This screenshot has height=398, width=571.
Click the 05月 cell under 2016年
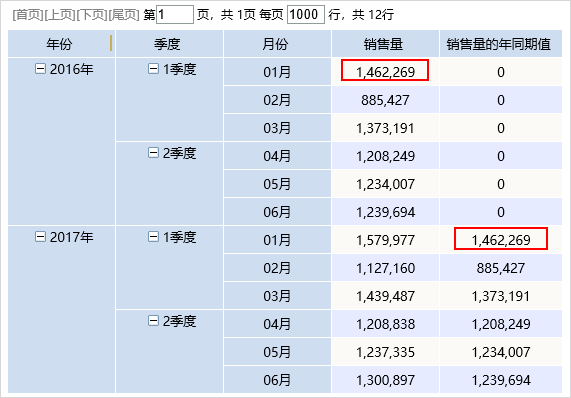pyautogui.click(x=277, y=184)
